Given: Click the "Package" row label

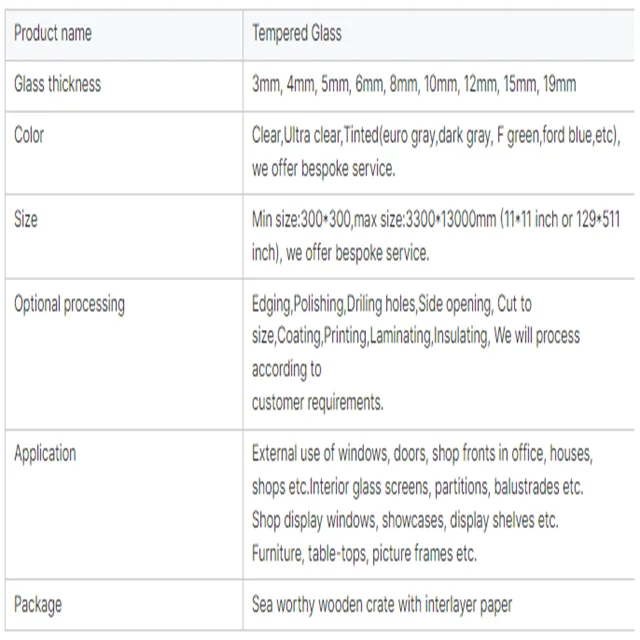Looking at the screenshot, I should (x=37, y=604).
